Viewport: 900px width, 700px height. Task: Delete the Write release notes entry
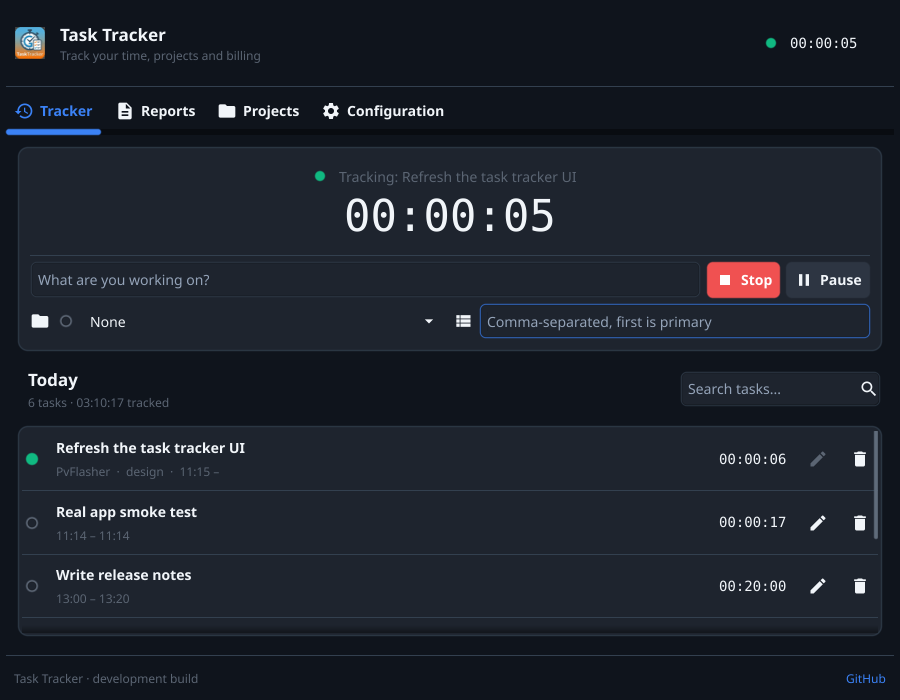click(x=860, y=586)
